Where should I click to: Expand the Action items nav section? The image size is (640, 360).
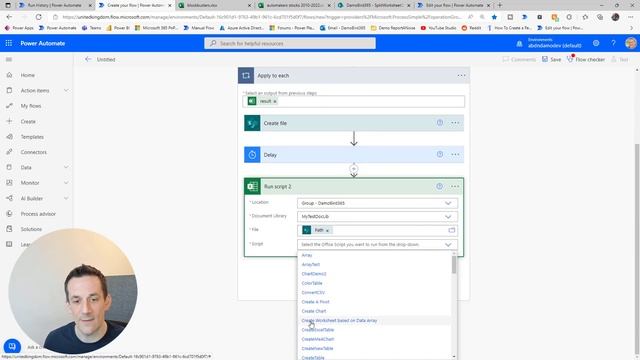pyautogui.click(x=66, y=91)
